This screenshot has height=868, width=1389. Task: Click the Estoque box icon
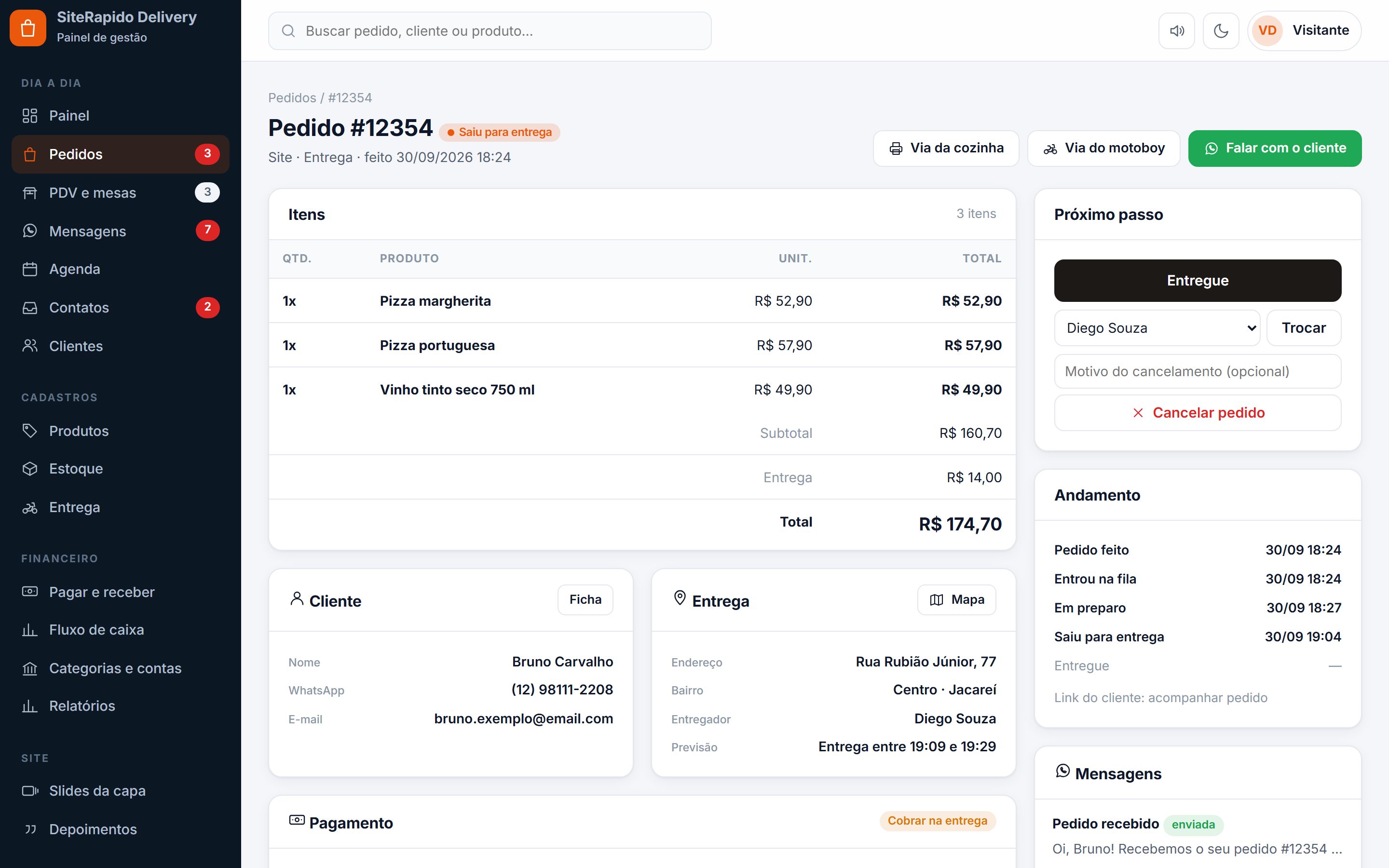30,468
